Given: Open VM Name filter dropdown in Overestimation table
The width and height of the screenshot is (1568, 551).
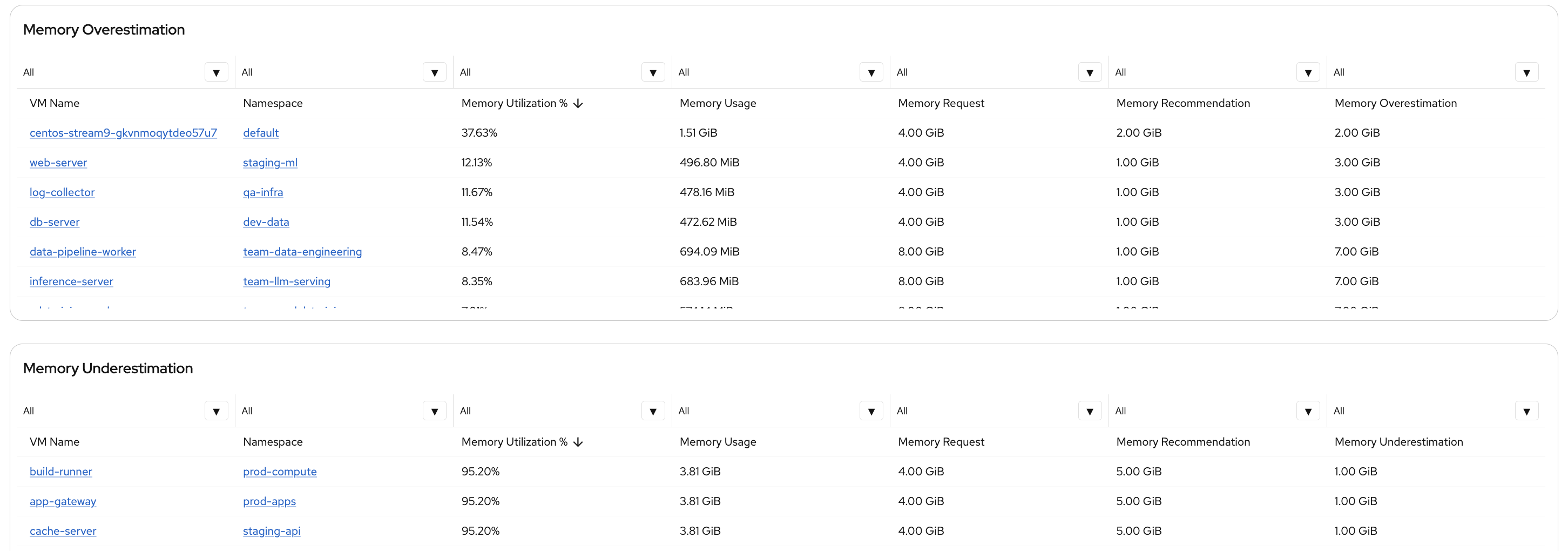Looking at the screenshot, I should tap(216, 72).
